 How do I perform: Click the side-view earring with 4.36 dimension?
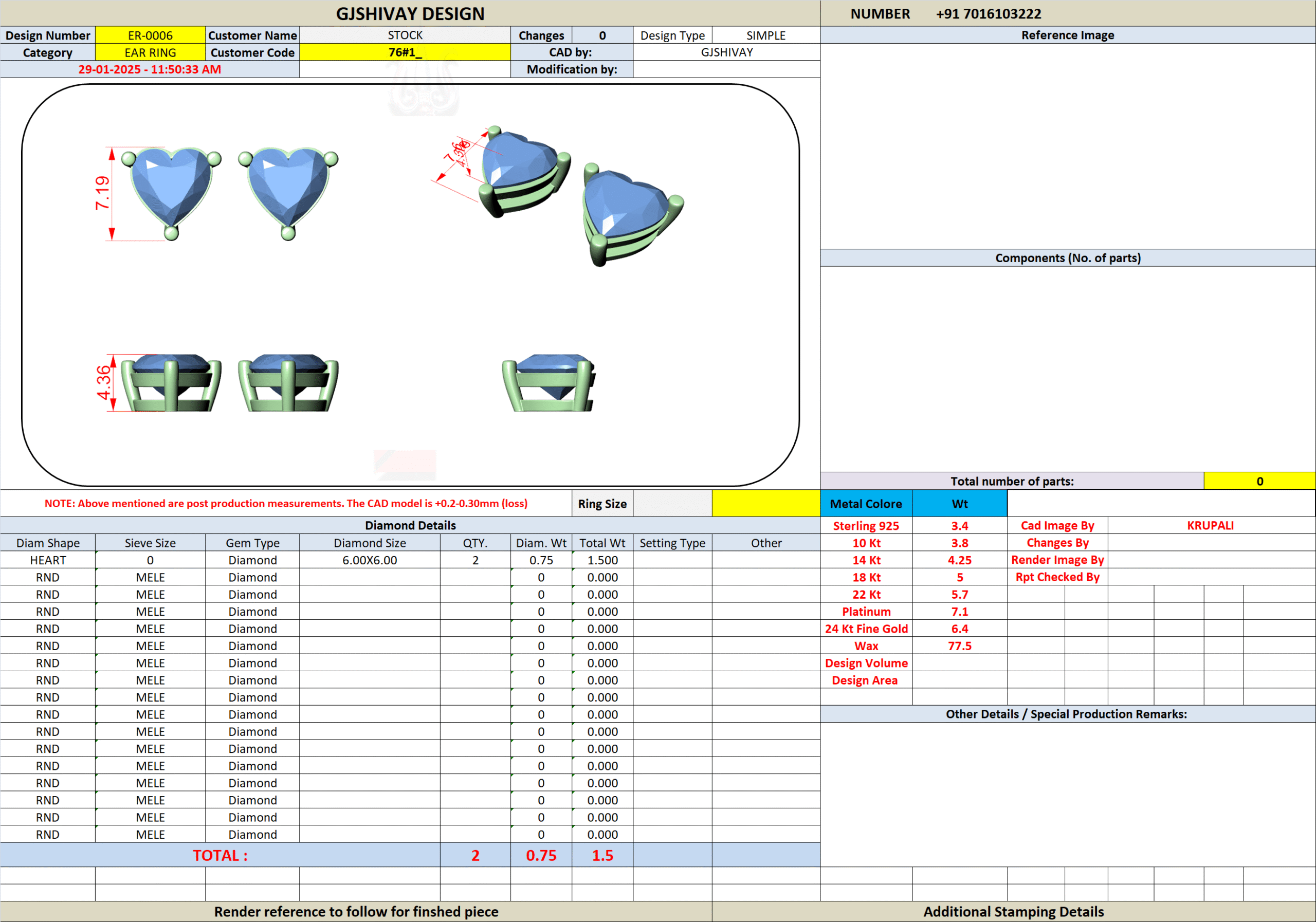tap(171, 383)
